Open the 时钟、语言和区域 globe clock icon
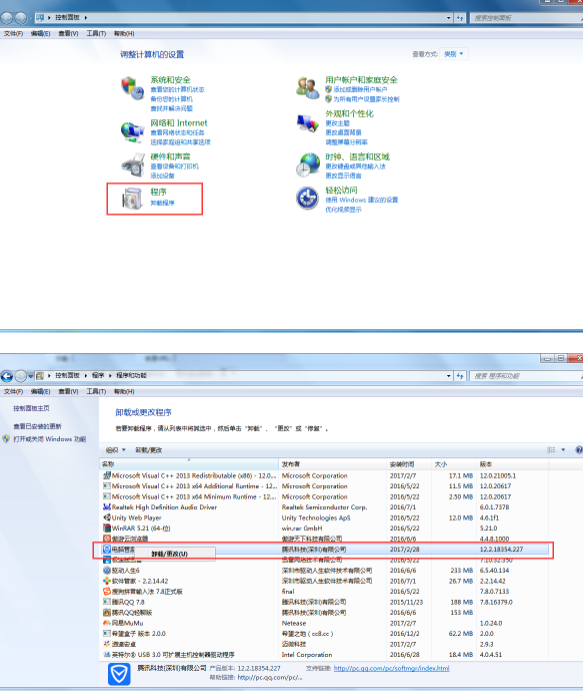 click(307, 165)
